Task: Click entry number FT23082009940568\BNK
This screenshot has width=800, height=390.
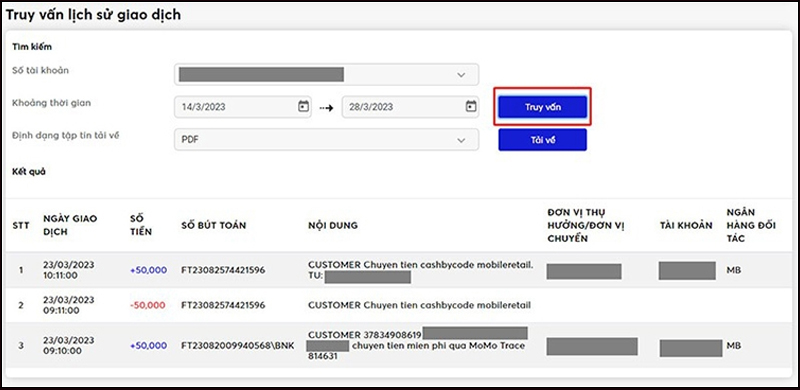Action: pyautogui.click(x=238, y=346)
